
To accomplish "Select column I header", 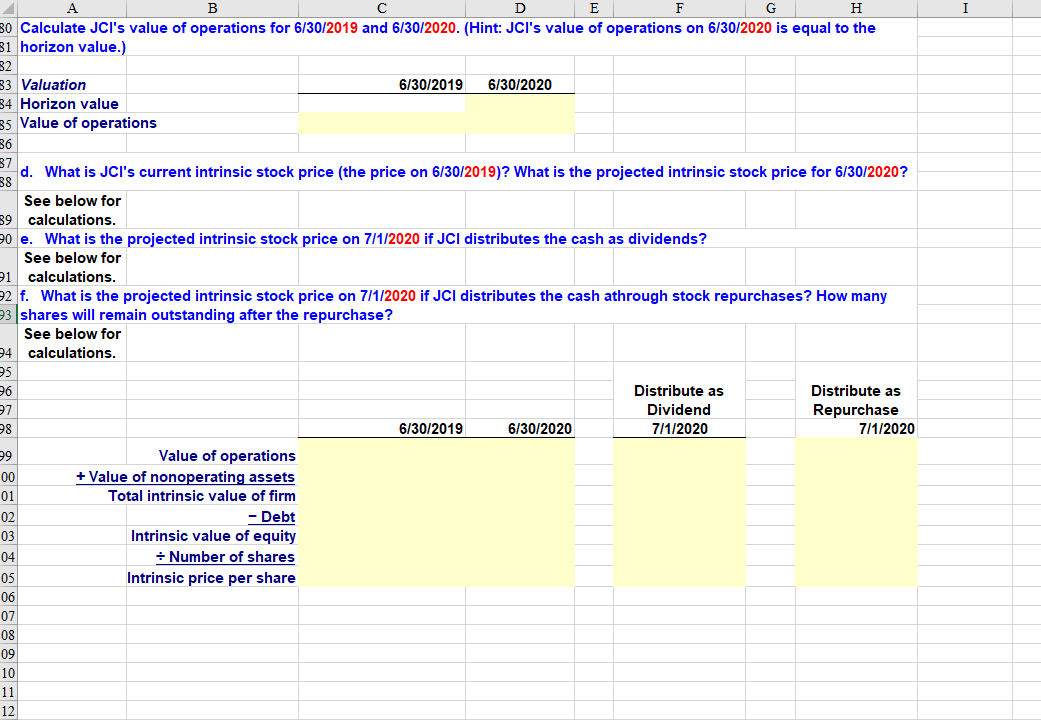I will (x=965, y=8).
